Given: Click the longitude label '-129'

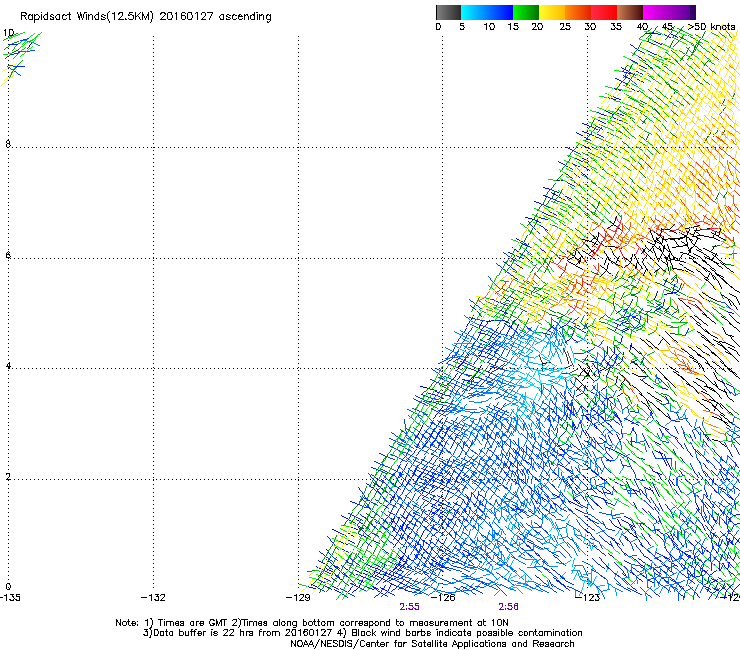Looking at the screenshot, I should pyautogui.click(x=298, y=598).
